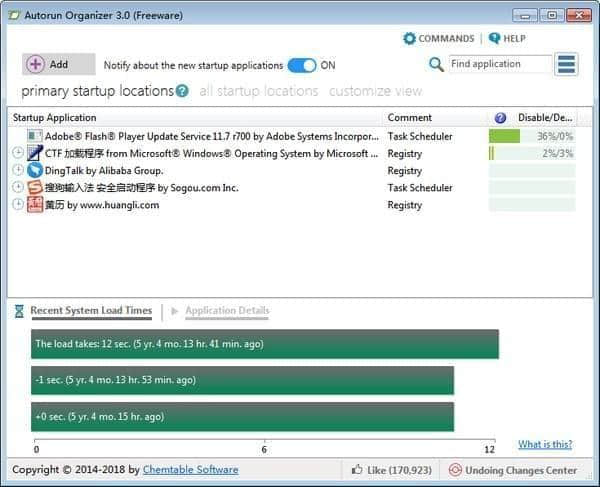Image resolution: width=600 pixels, height=487 pixels.
Task: Open the hamburger menu button
Action: tap(567, 64)
